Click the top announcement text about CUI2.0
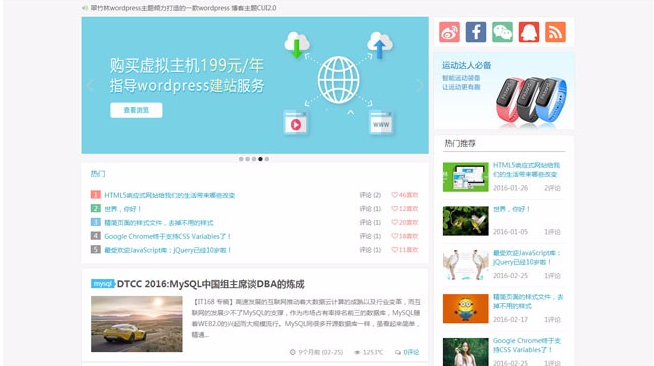 coord(184,8)
